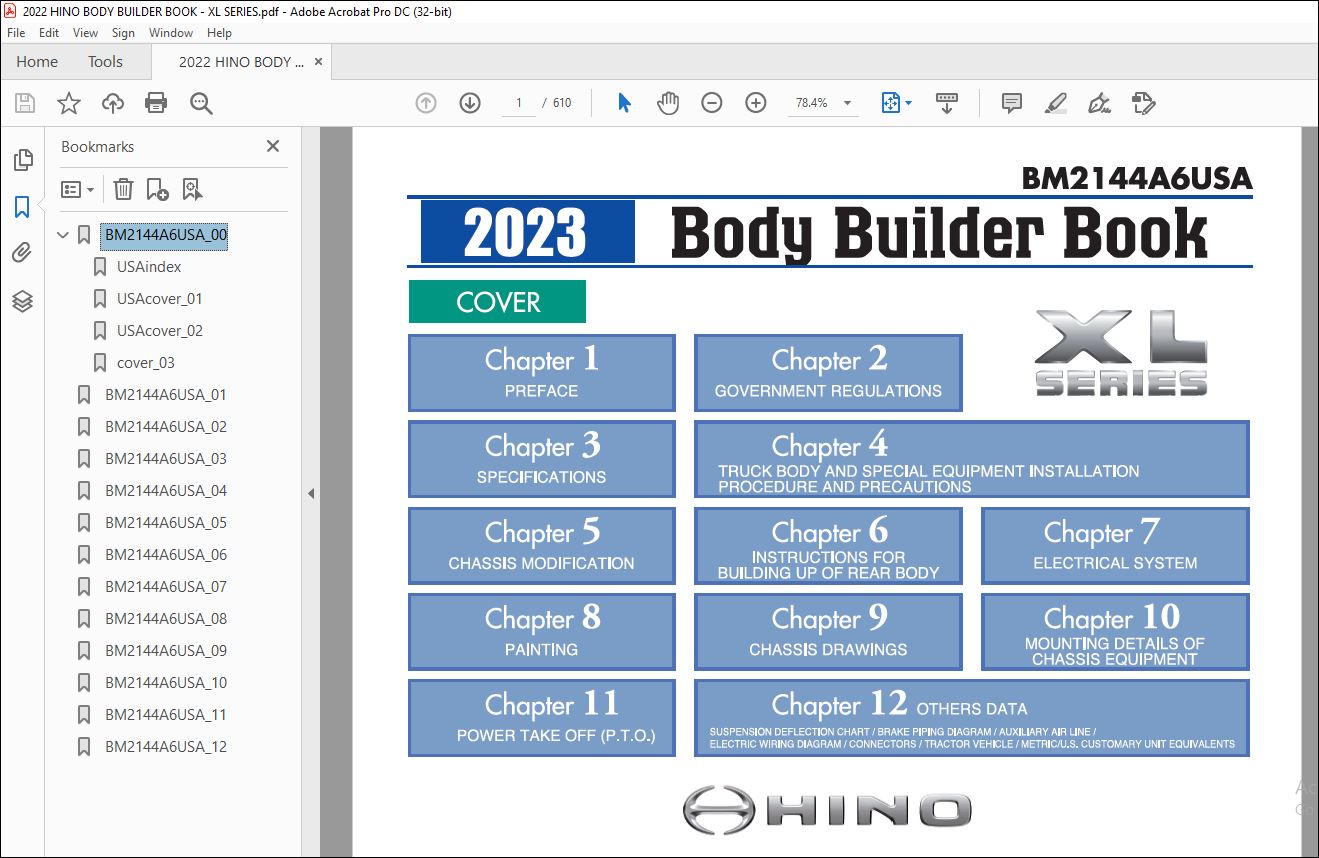Delete the selected bookmark with trash icon
Screen dimensions: 1319x858
[x=123, y=189]
